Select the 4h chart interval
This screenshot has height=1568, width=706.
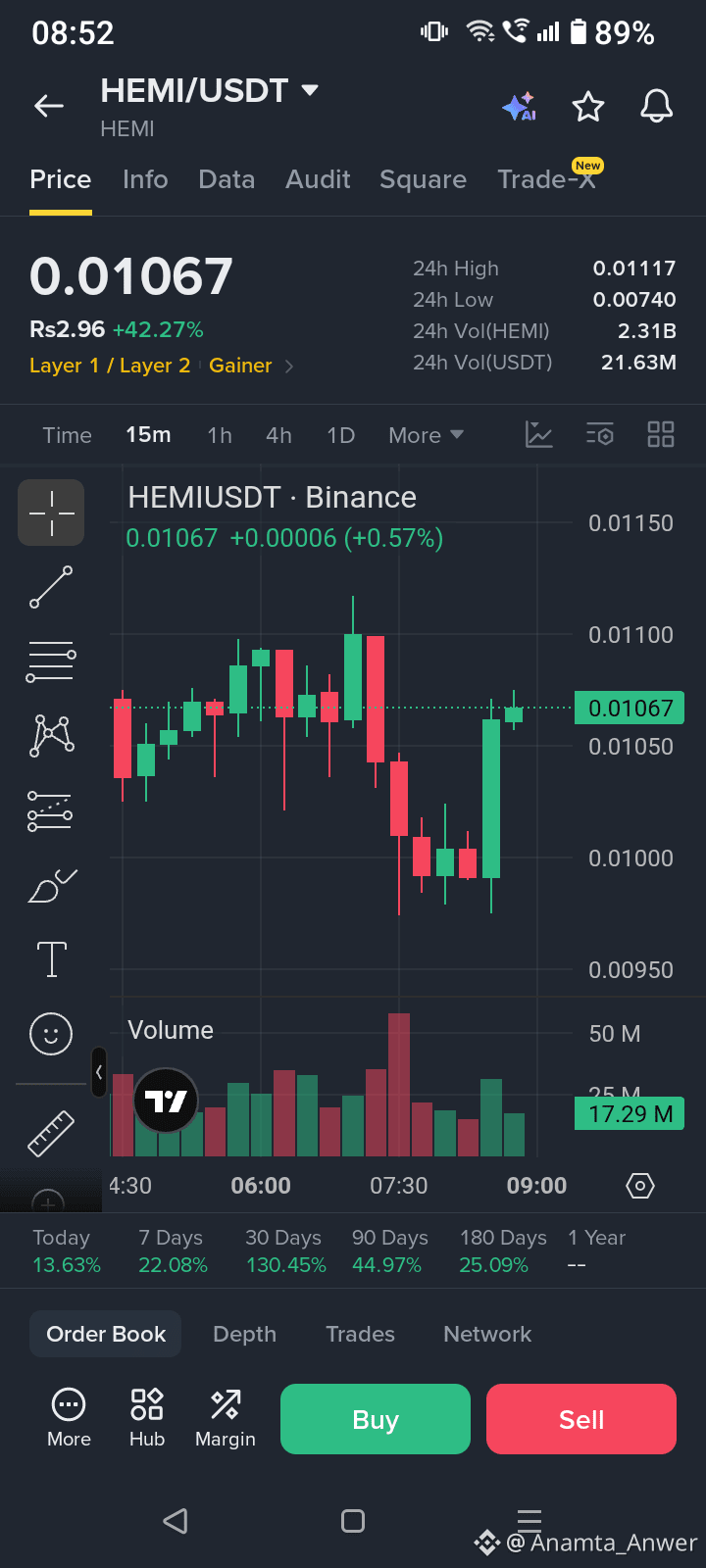pyautogui.click(x=278, y=435)
